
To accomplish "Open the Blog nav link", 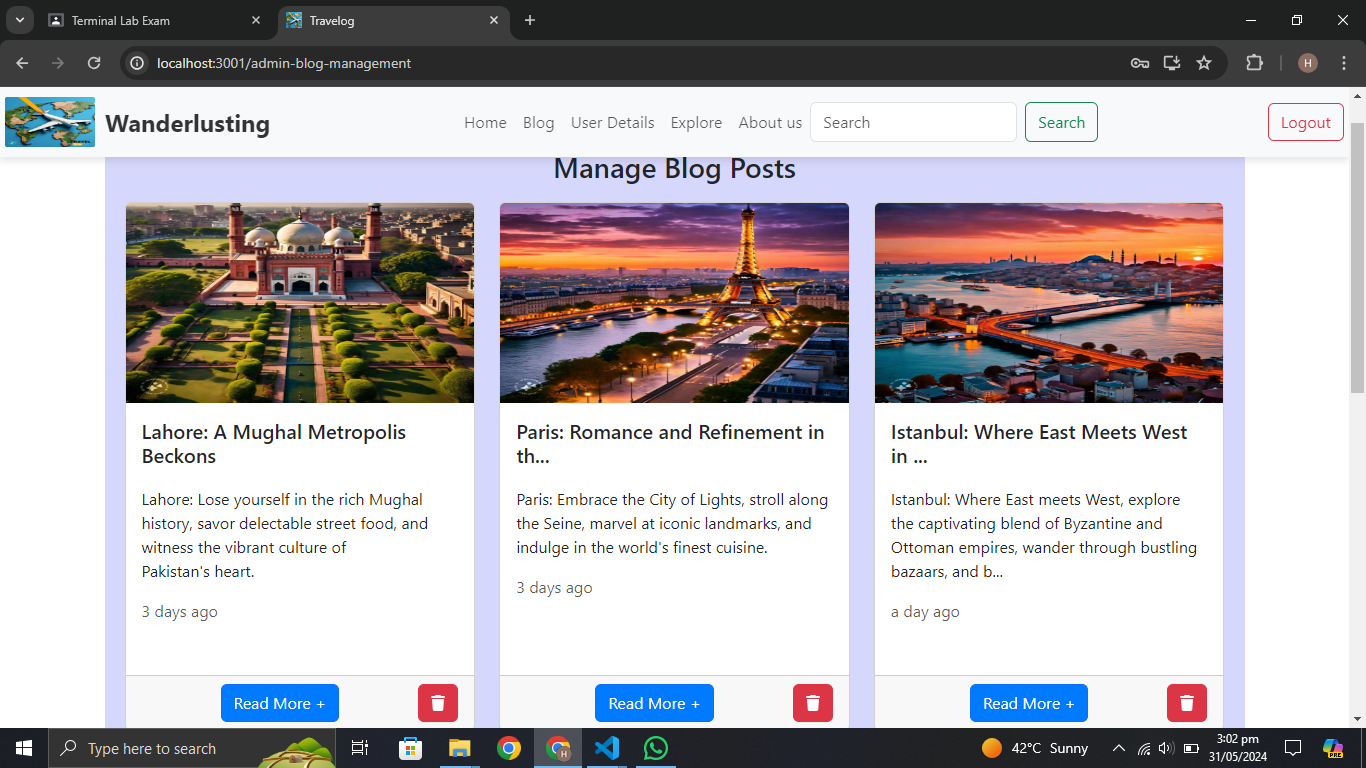I will [538, 122].
